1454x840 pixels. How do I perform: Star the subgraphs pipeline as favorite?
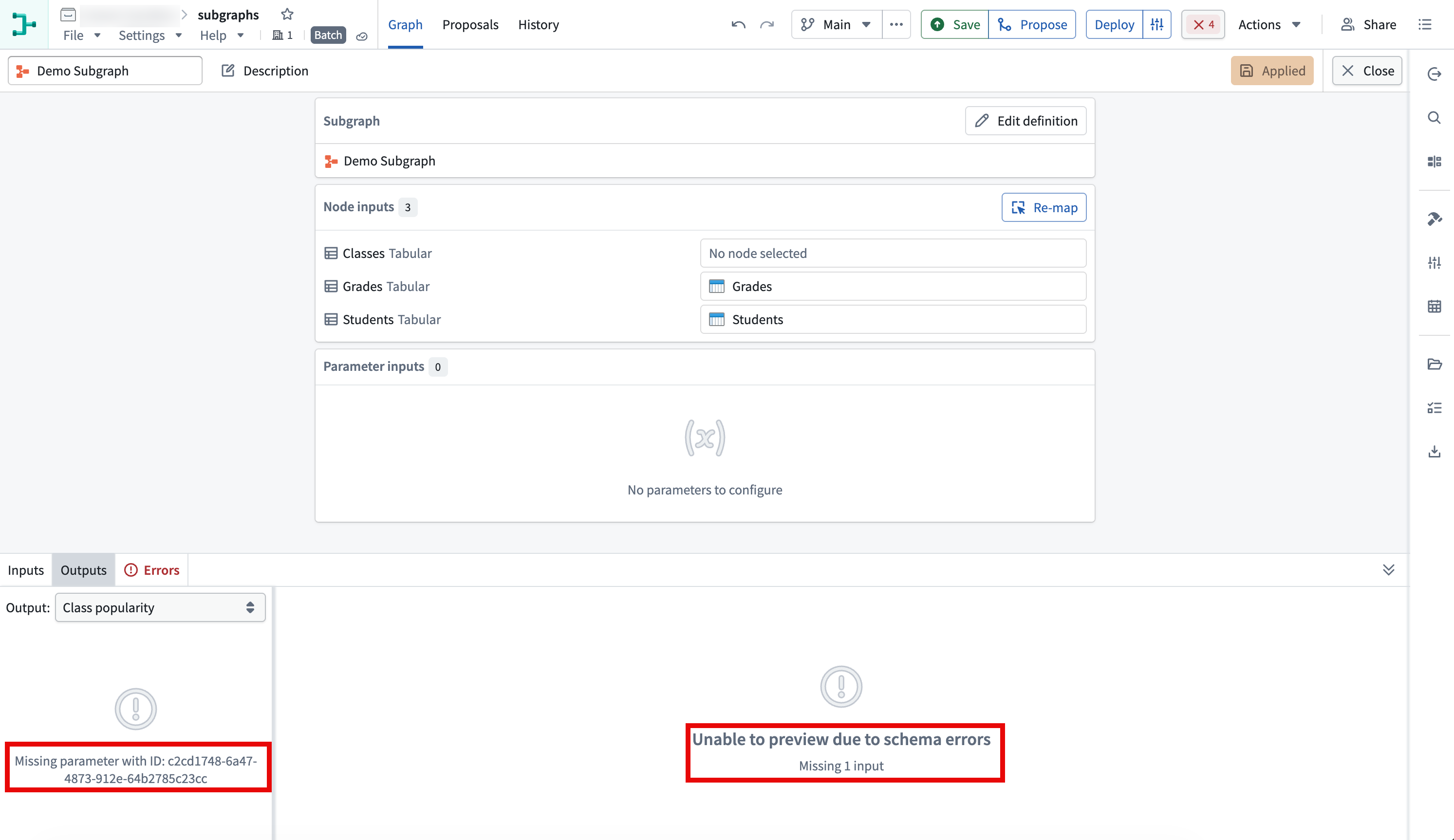pyautogui.click(x=287, y=15)
